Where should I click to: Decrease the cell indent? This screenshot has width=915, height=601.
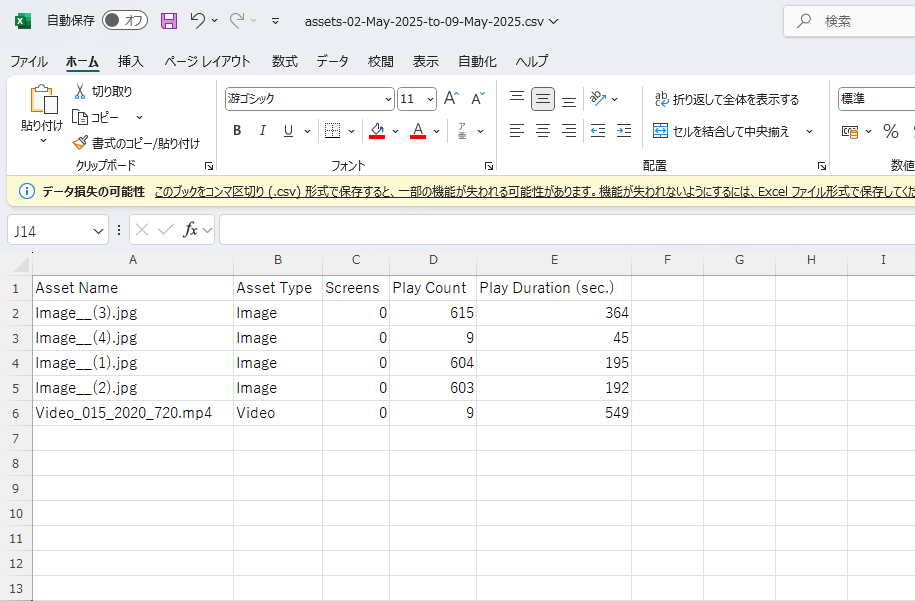coord(598,131)
